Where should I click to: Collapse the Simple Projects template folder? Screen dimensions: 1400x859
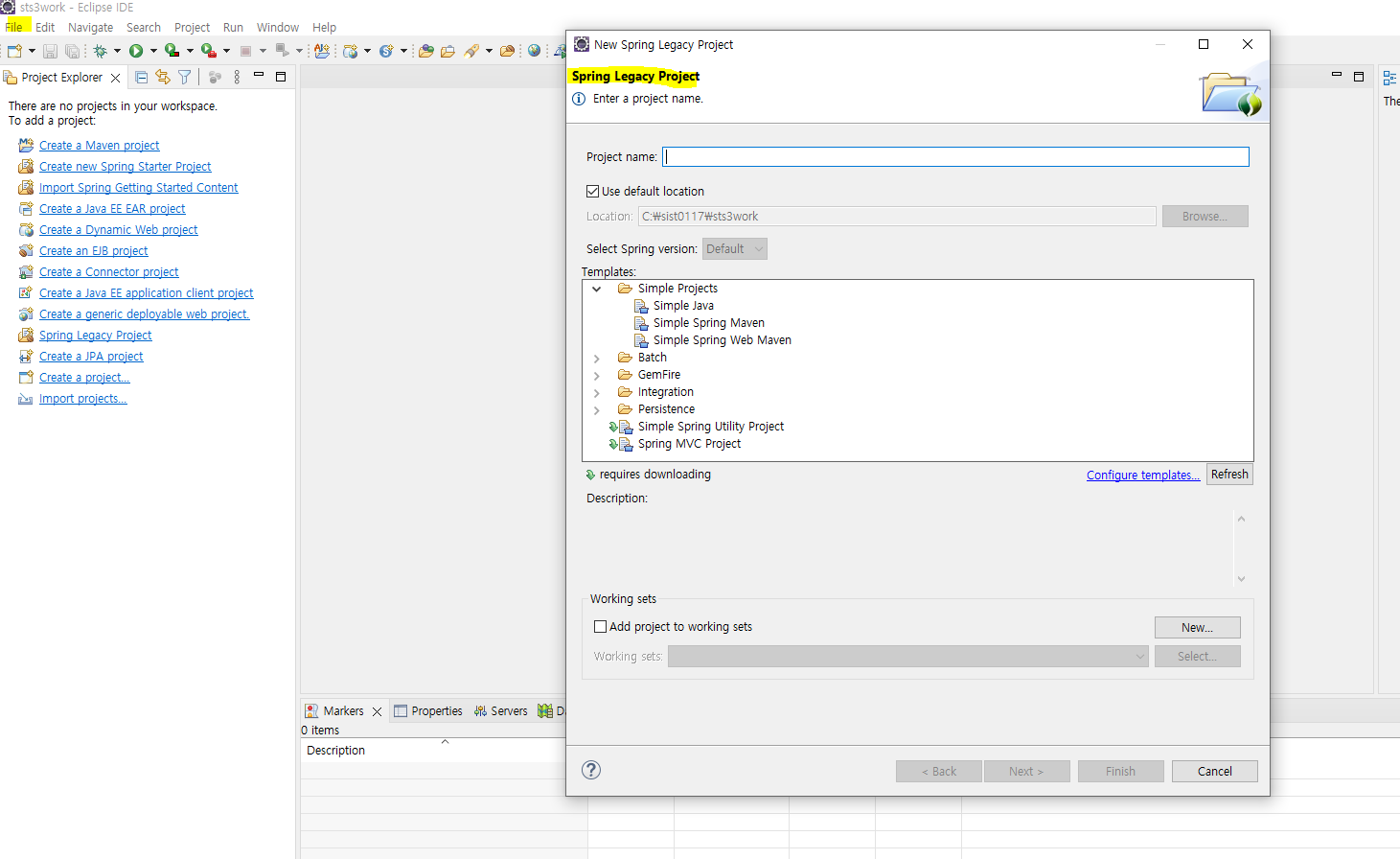click(597, 289)
